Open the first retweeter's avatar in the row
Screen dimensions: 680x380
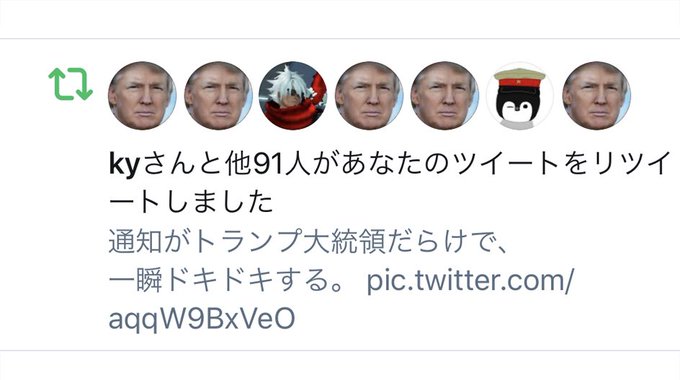(142, 95)
